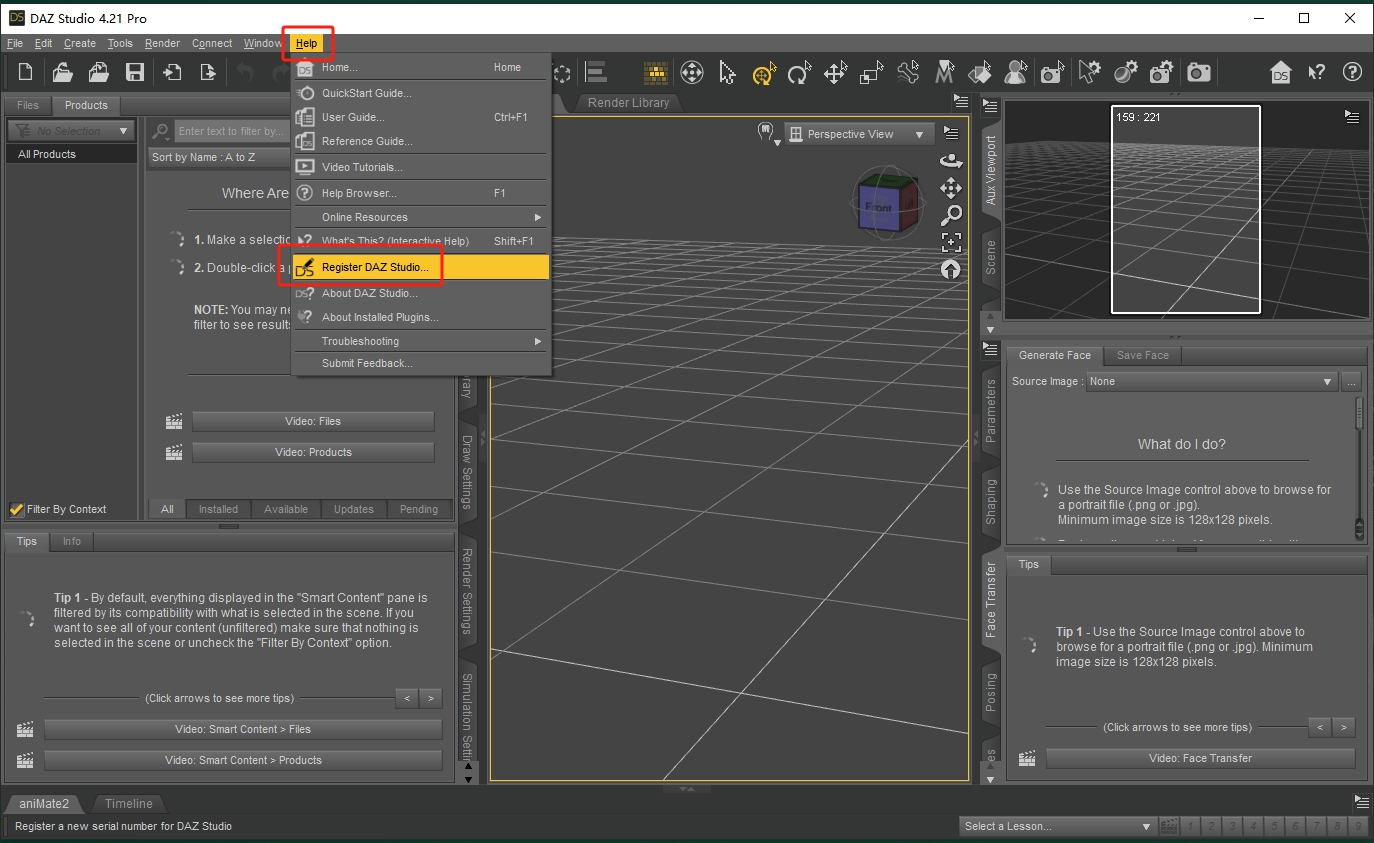
Task: Click the viewport Reset camera arrow control
Action: [951, 269]
